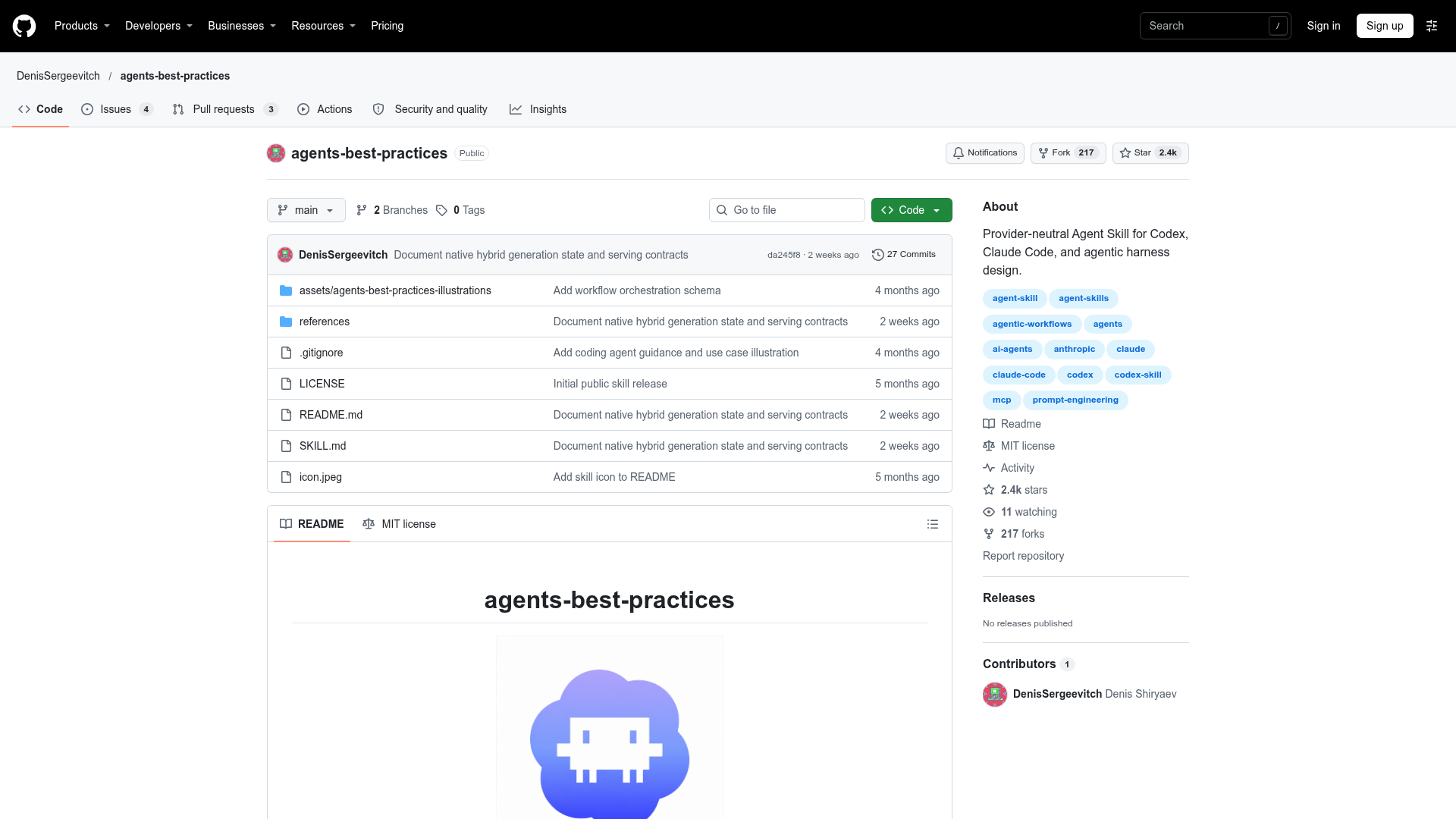Open the commit history clock icon
Viewport: 1456px width, 819px height.
click(878, 255)
